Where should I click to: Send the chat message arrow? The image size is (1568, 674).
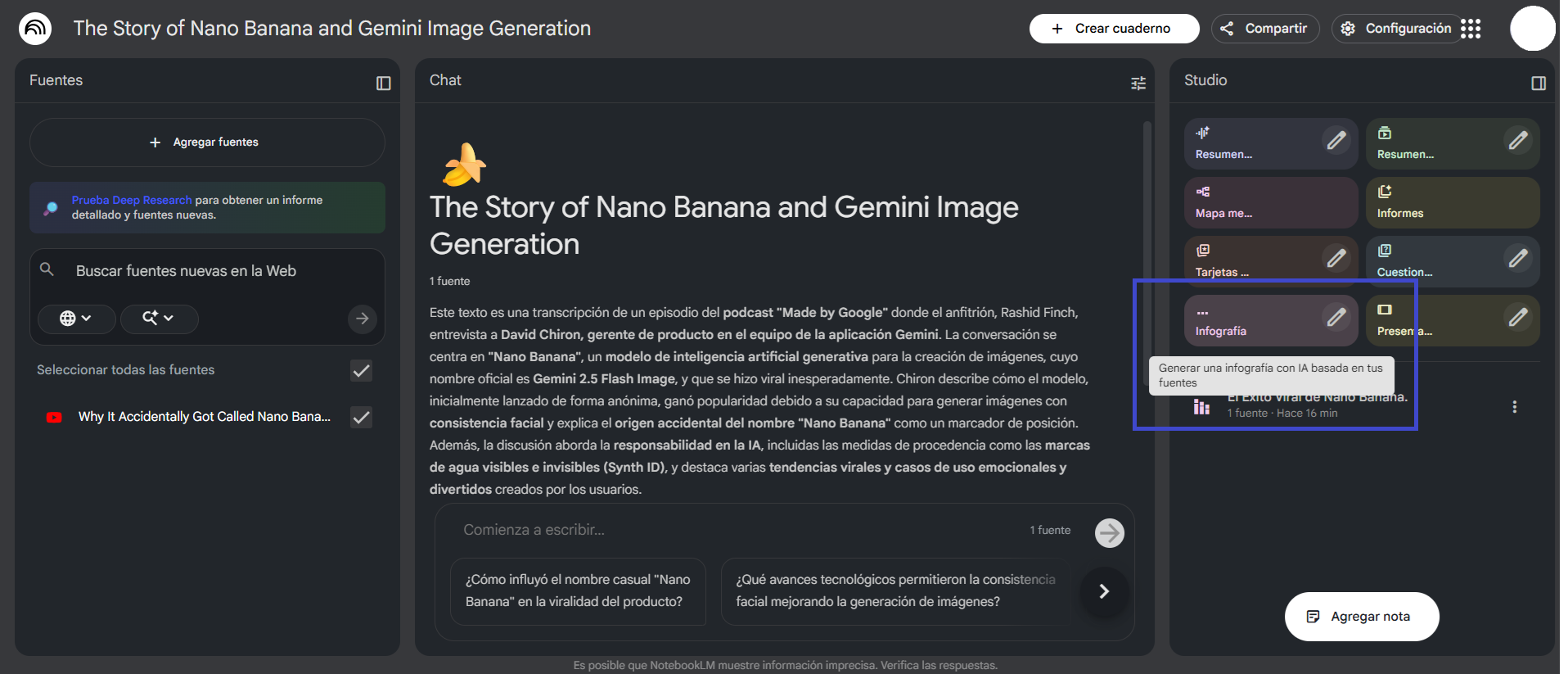pos(1109,533)
